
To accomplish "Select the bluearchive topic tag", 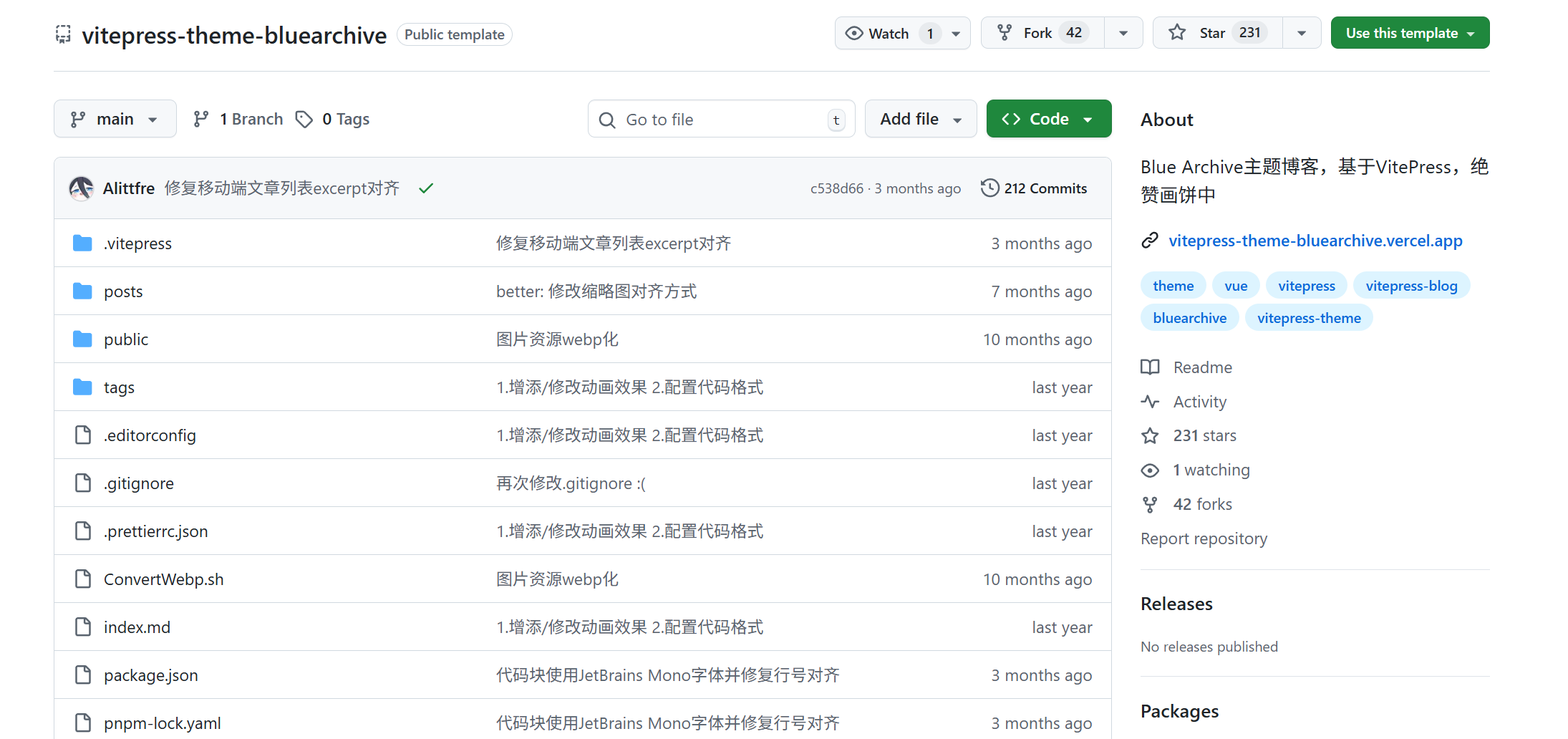I will (1189, 318).
